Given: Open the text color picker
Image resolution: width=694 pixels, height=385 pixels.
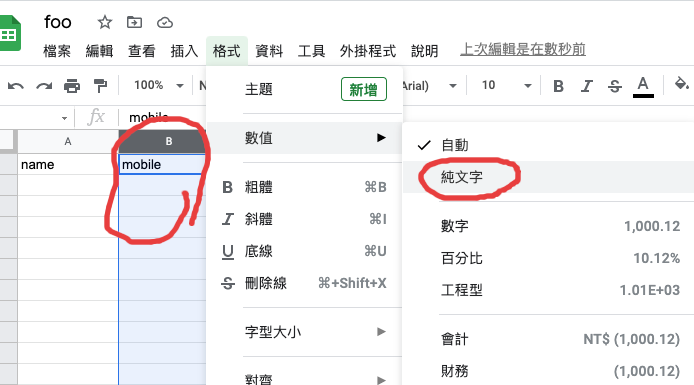Looking at the screenshot, I should [x=643, y=87].
